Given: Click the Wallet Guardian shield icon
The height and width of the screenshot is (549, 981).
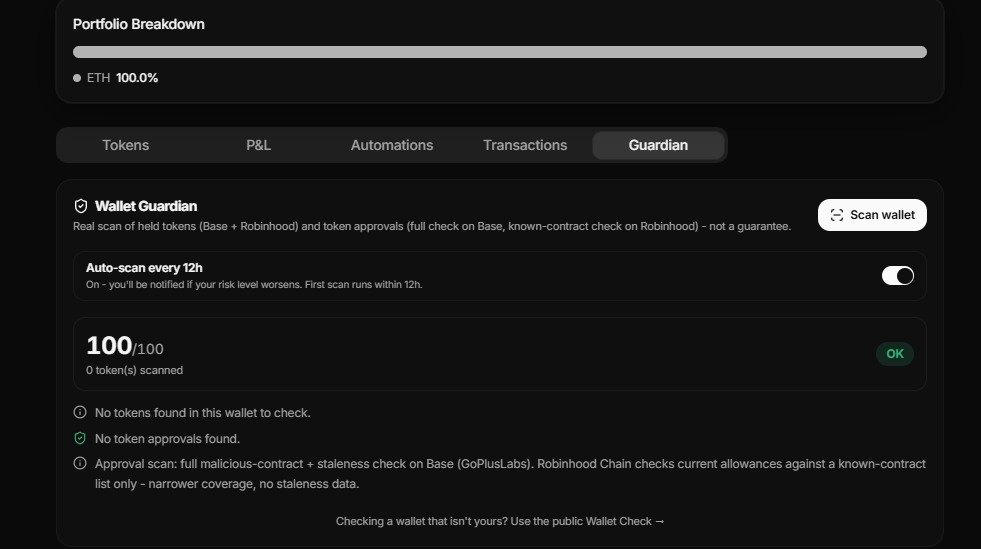Looking at the screenshot, I should coord(81,206).
